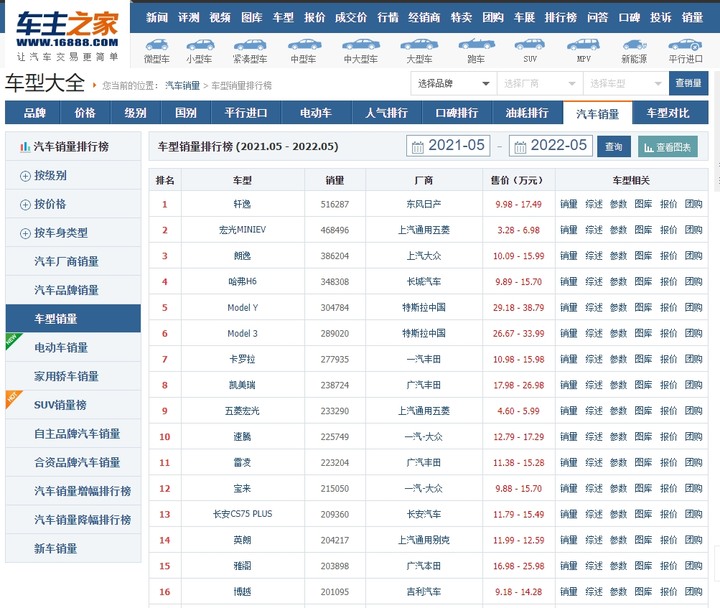This screenshot has width=720, height=608.
Task: Select the 中大型车 car icon
Action: tap(361, 45)
